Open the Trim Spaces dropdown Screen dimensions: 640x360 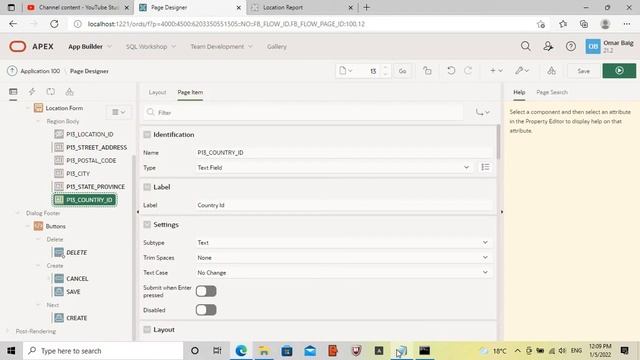tap(343, 258)
